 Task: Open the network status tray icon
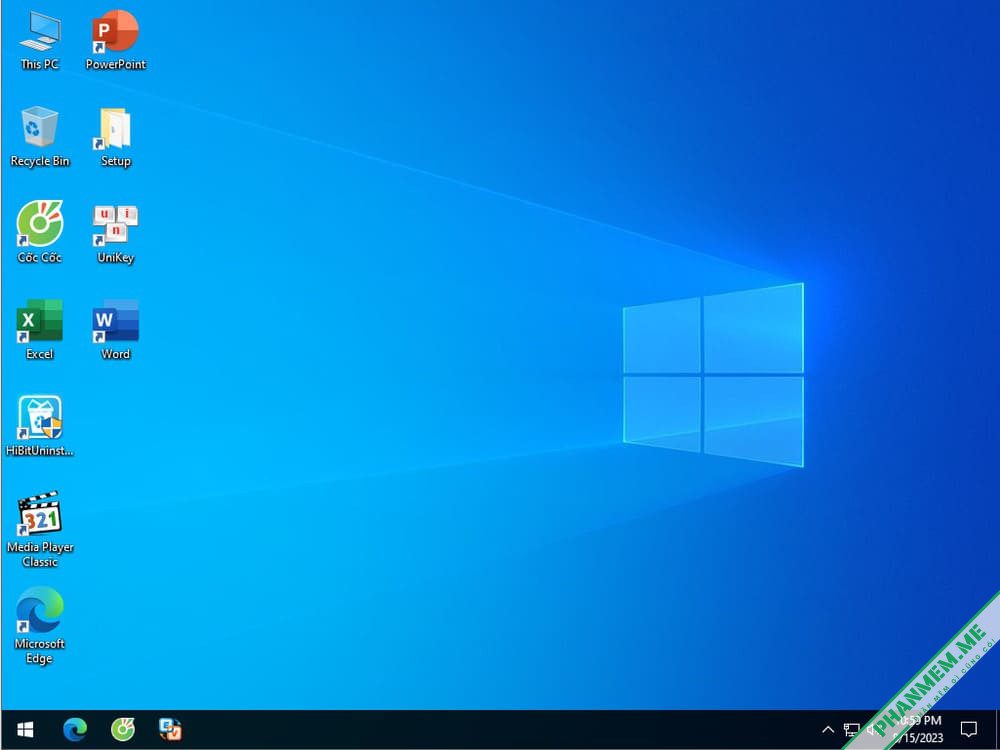[x=851, y=730]
